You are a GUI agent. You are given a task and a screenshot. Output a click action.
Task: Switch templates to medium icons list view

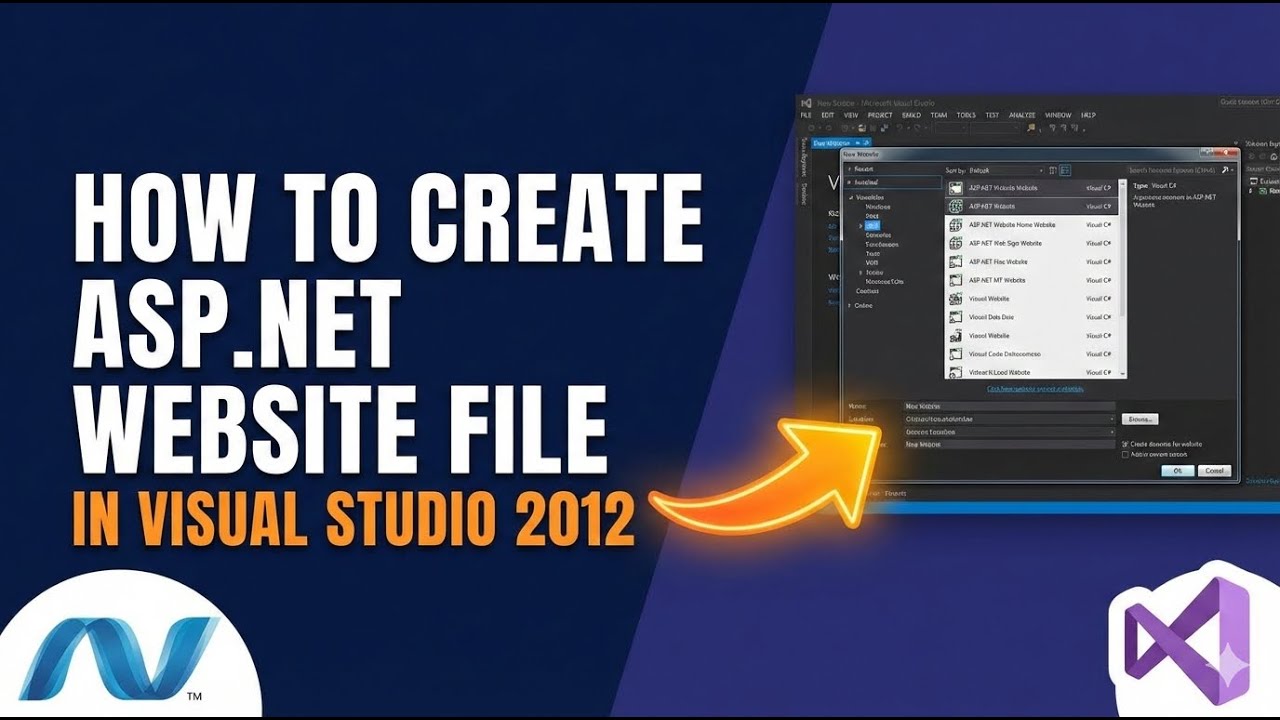click(x=1065, y=171)
